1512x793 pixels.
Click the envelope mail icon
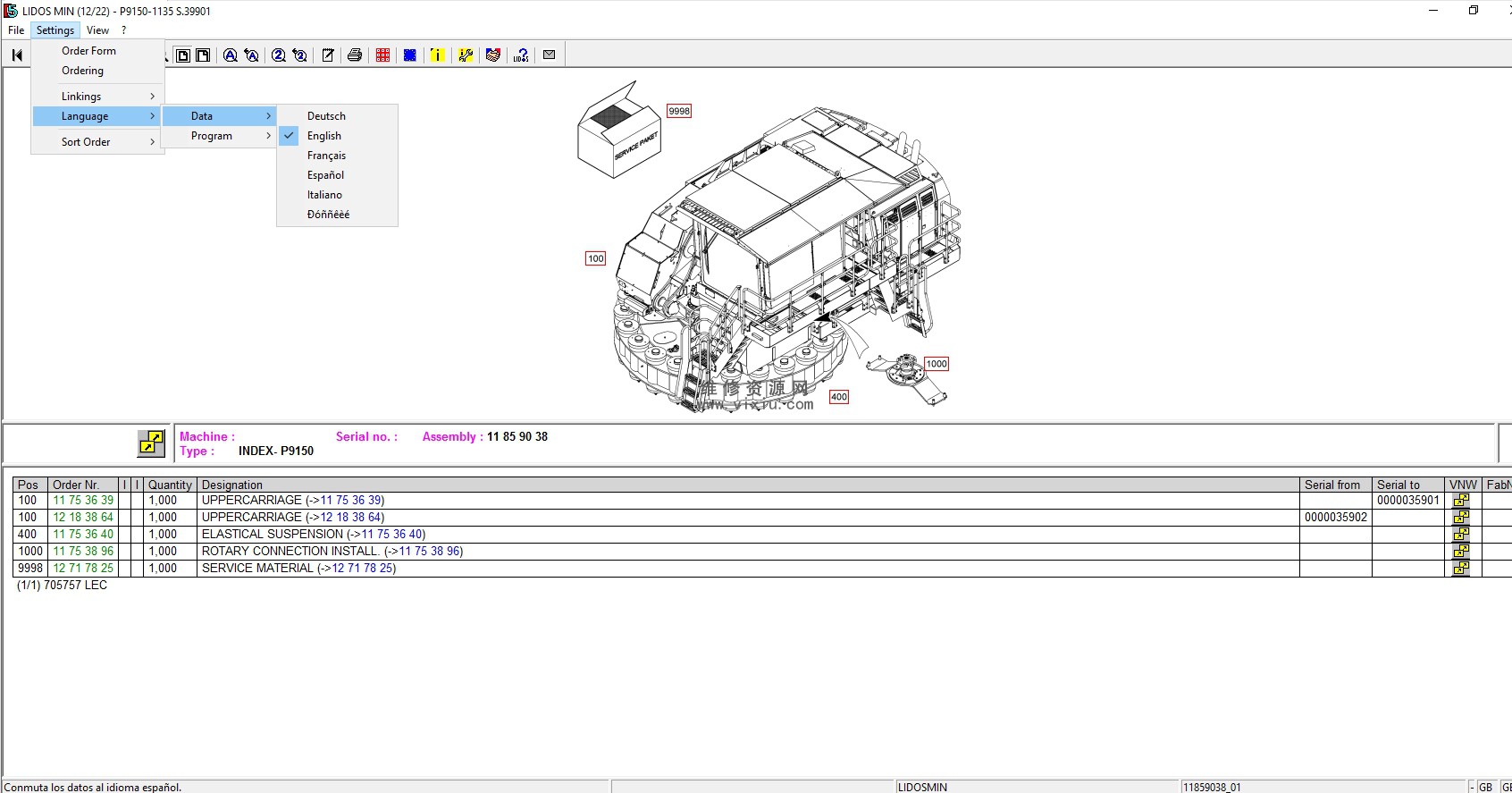(x=550, y=55)
